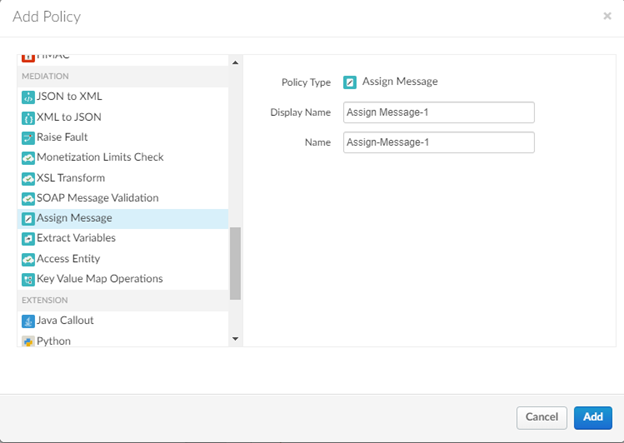
Task: Cancel the Add Policy dialog
Action: pos(541,416)
